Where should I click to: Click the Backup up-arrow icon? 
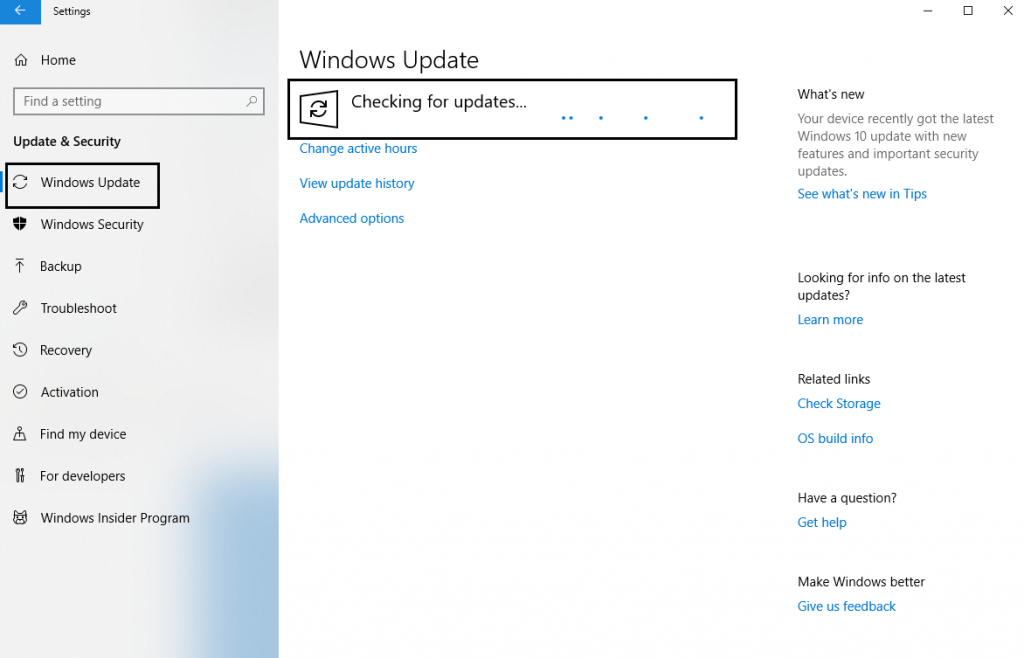click(x=20, y=266)
